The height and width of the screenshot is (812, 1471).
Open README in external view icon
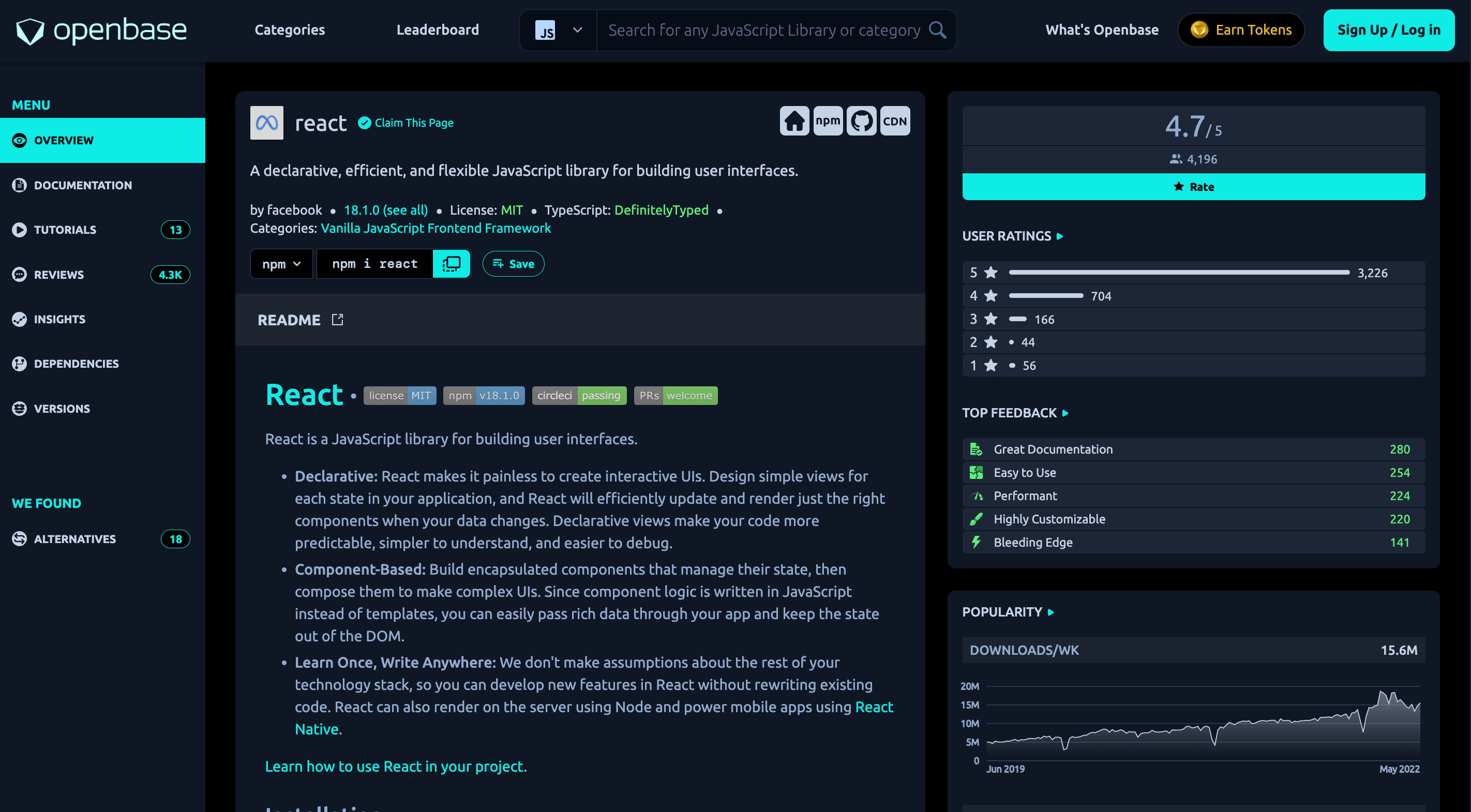click(x=337, y=320)
